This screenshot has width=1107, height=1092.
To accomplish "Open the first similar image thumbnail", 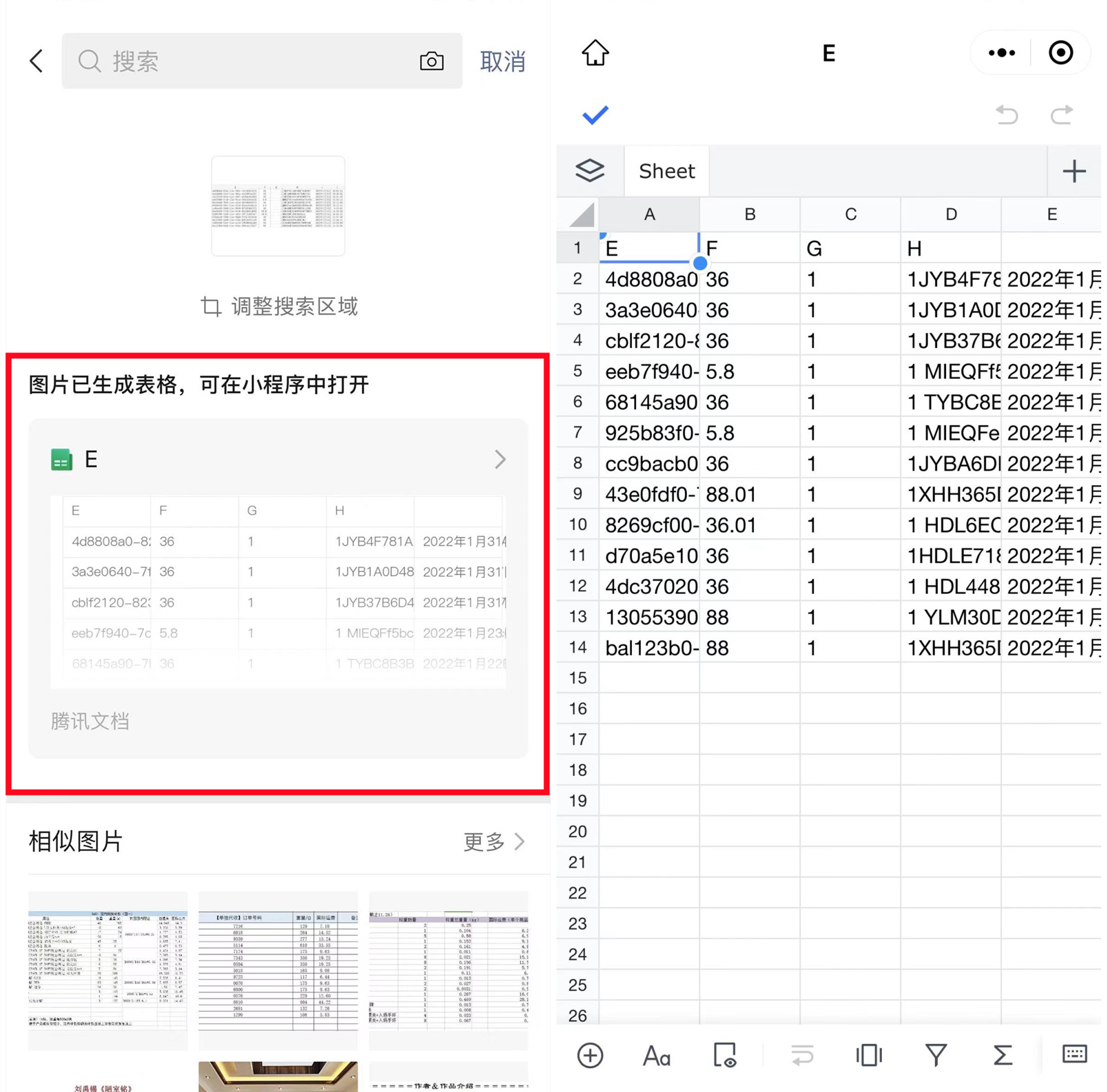I will coord(108,971).
